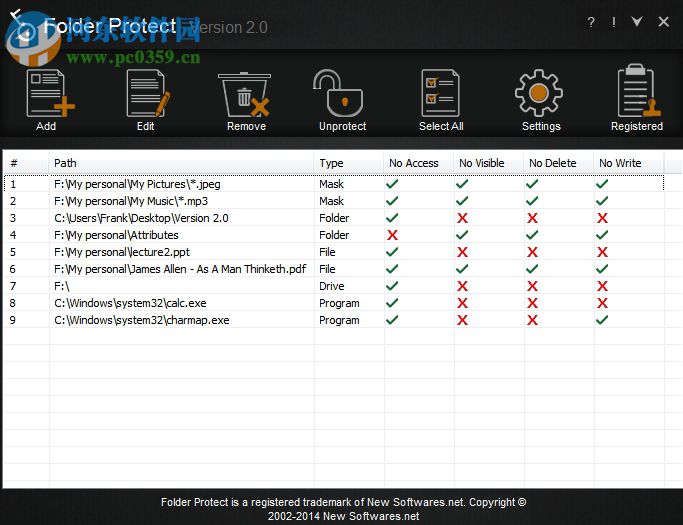
Task: Click the Select All checklist icon
Action: coord(440,93)
